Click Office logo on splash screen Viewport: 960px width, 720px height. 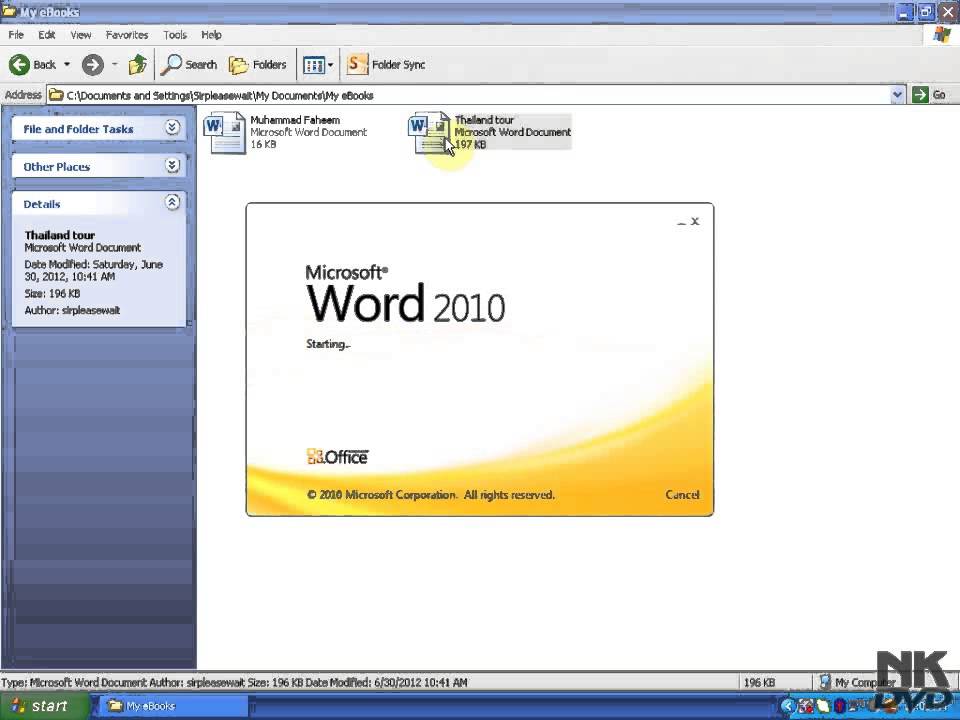tap(337, 457)
